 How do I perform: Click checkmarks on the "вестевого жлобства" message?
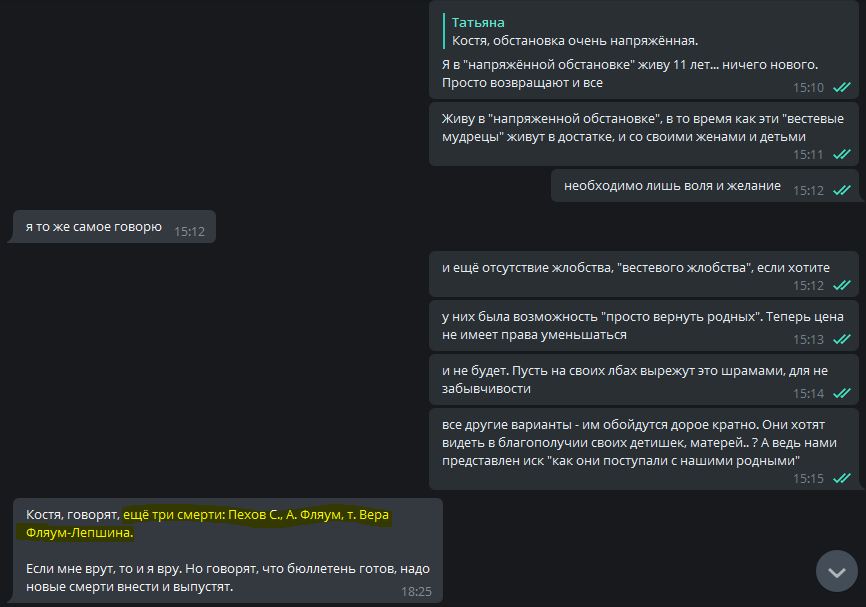[842, 286]
